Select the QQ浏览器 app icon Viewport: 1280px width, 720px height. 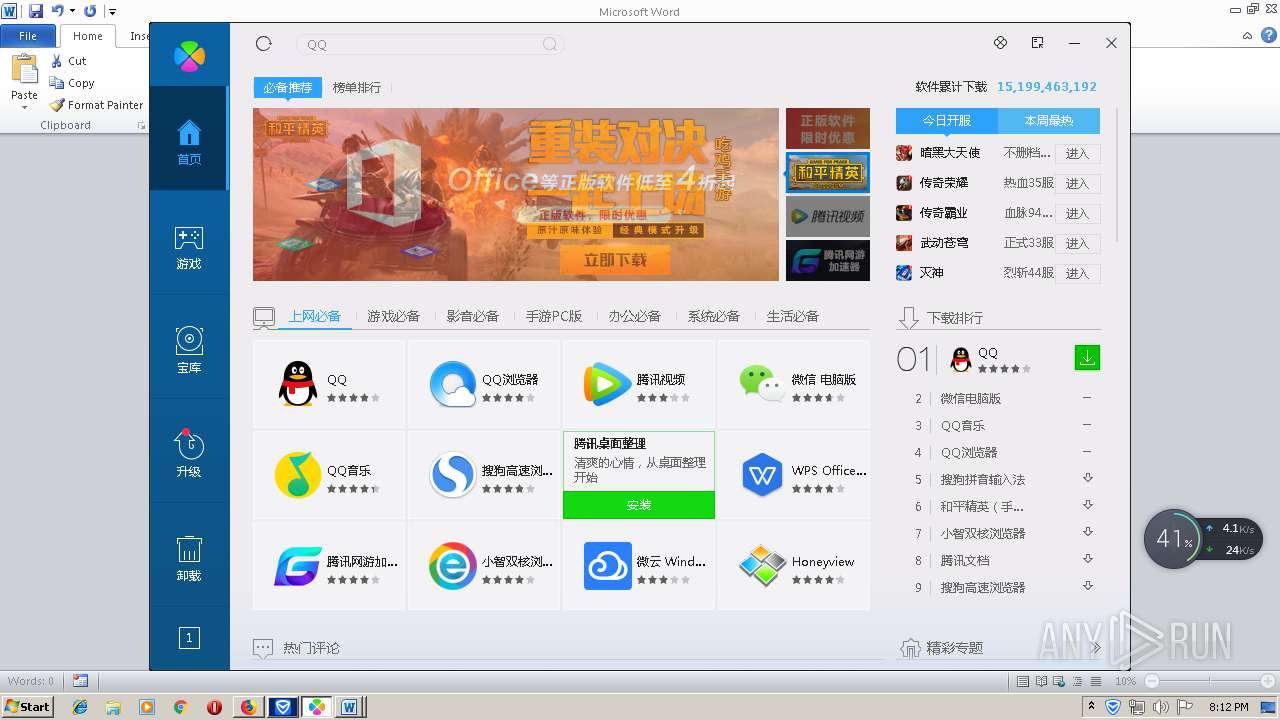click(452, 384)
